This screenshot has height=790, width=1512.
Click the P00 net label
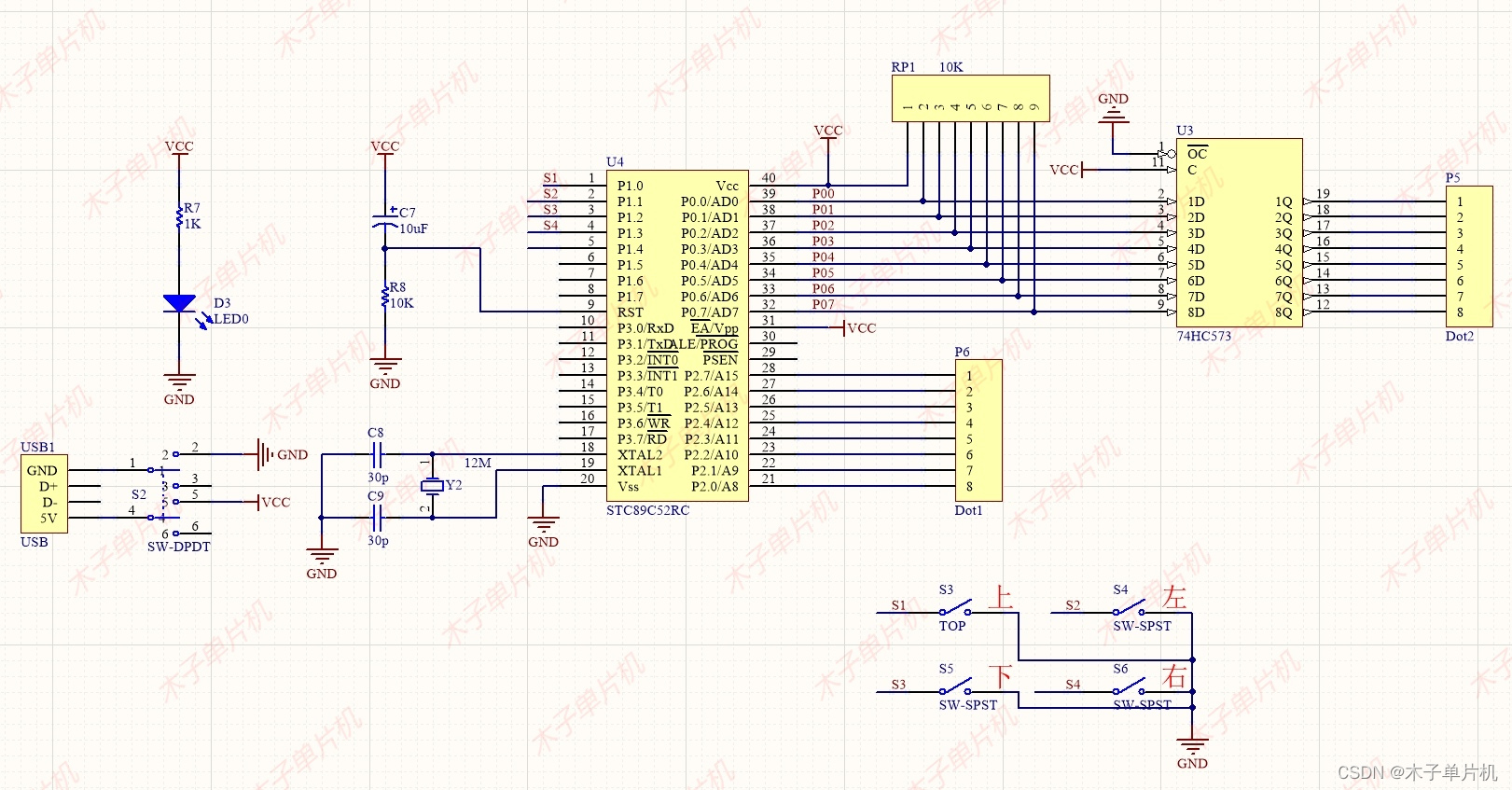tap(823, 193)
